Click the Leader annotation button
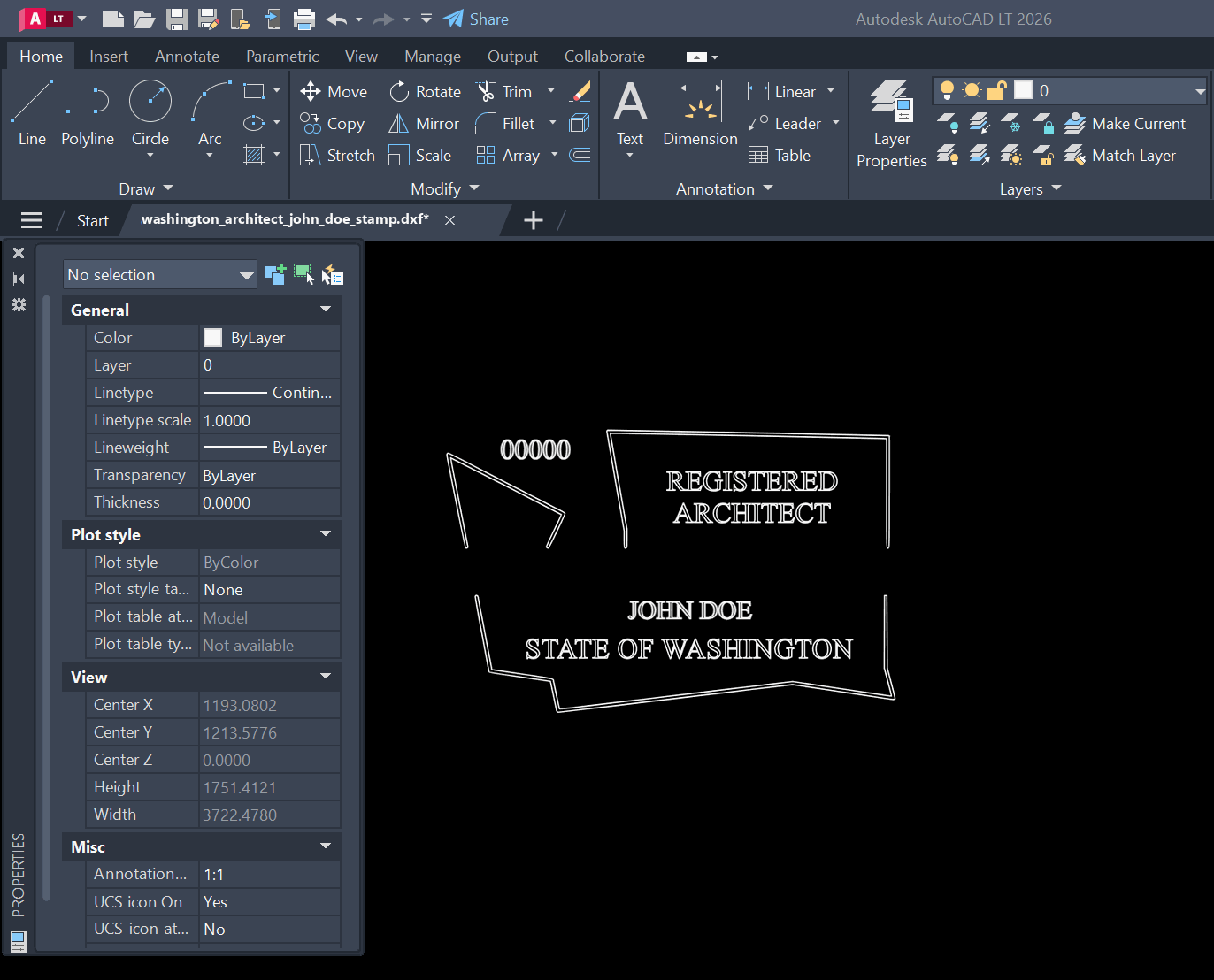This screenshot has width=1214, height=980. point(784,123)
